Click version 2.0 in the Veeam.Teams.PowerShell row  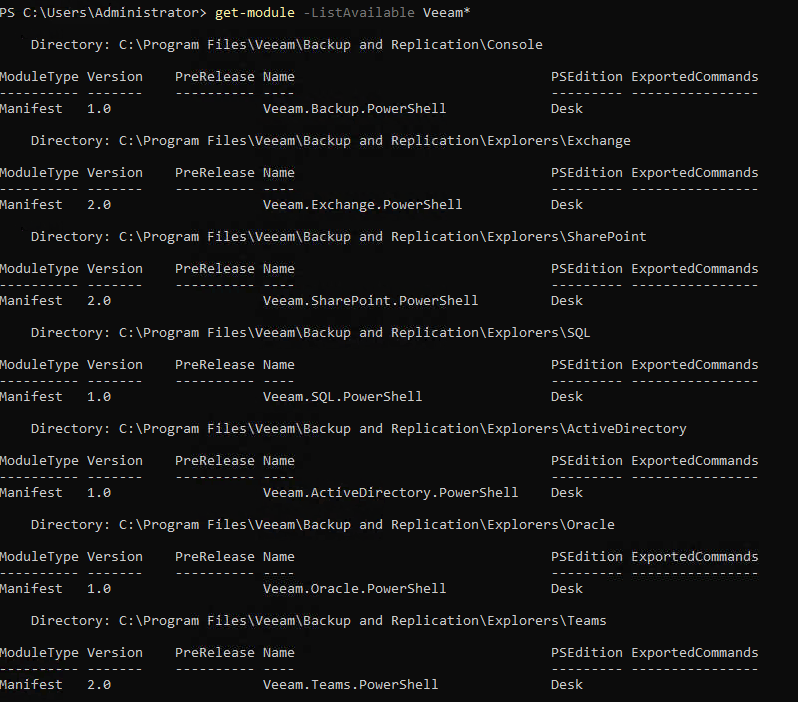tap(99, 685)
